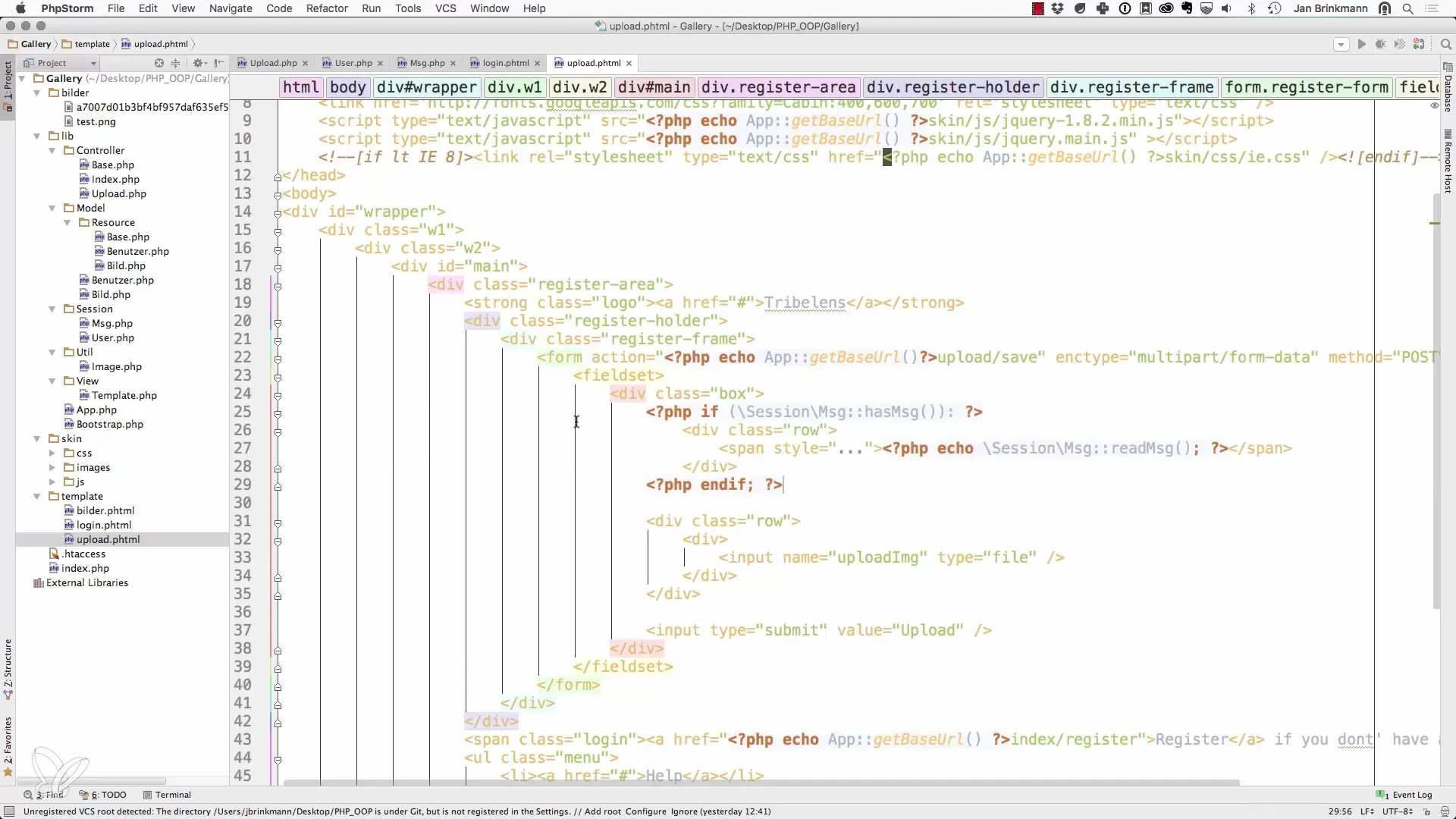Open the Navigate menu
The width and height of the screenshot is (1456, 819).
231,8
